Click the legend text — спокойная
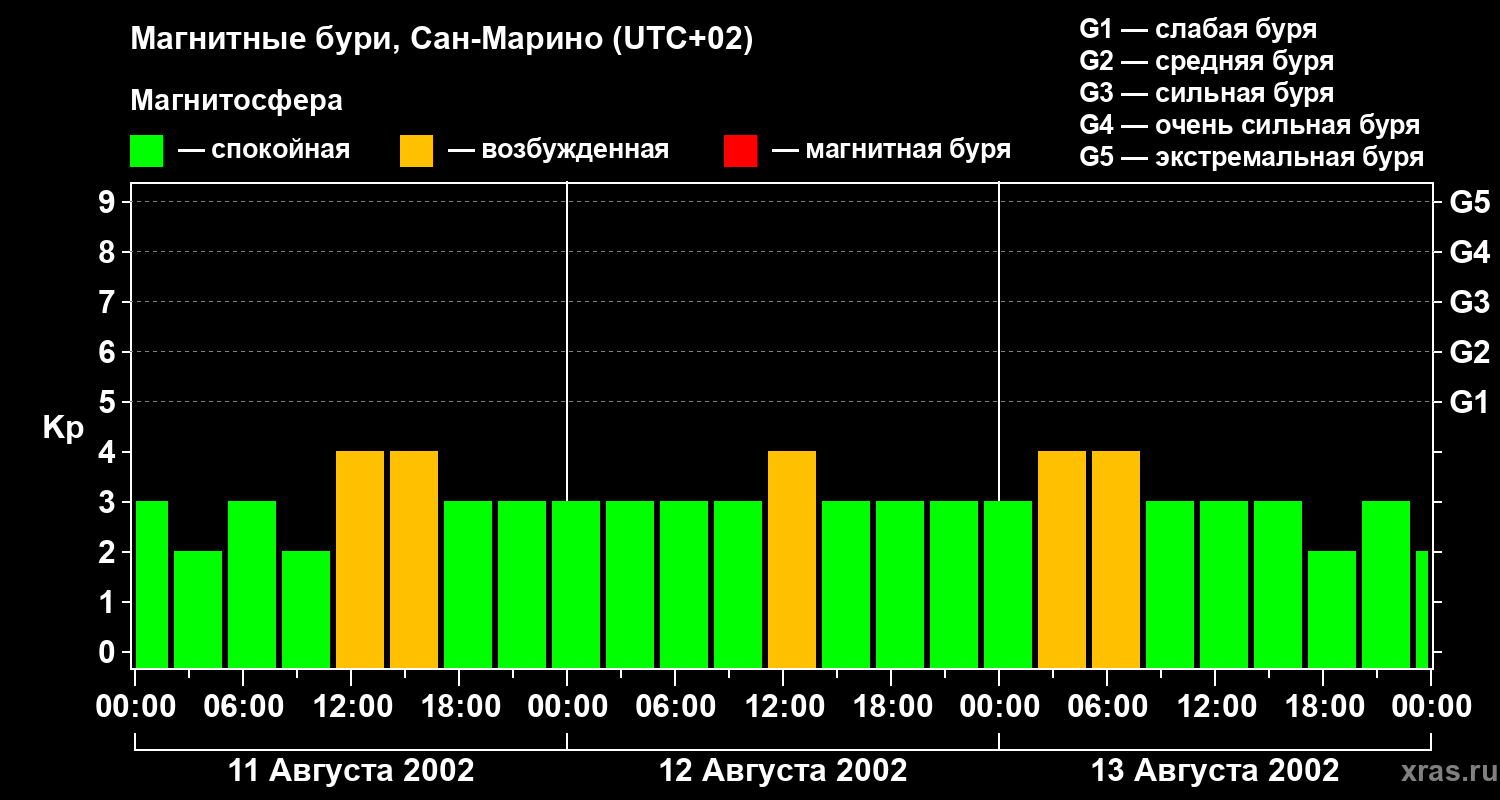Image resolution: width=1500 pixels, height=800 pixels. point(264,151)
